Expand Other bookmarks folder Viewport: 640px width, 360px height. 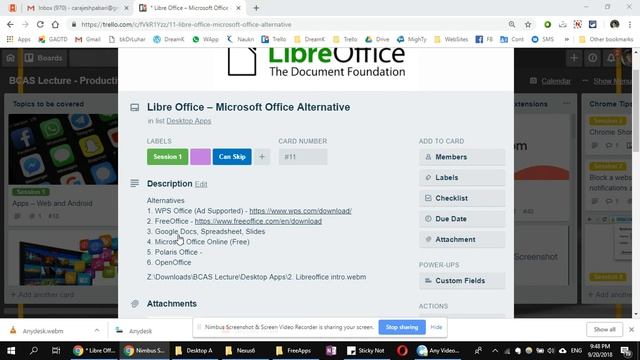tap(606, 39)
